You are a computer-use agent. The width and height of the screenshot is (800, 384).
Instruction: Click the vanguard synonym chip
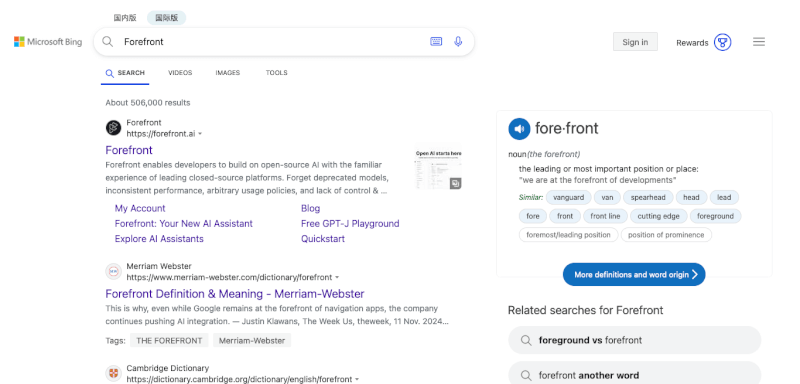coord(568,197)
